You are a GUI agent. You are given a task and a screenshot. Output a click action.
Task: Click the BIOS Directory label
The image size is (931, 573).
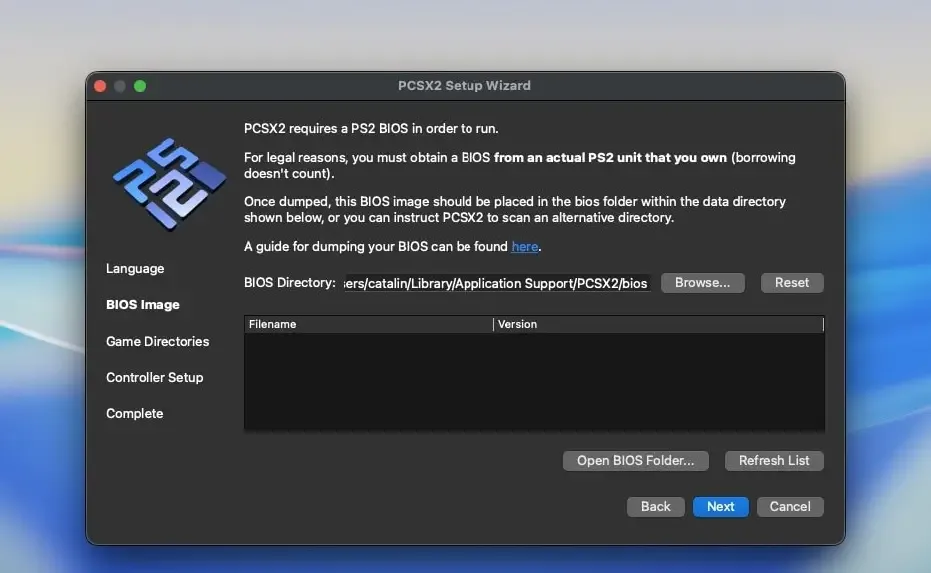coord(290,283)
